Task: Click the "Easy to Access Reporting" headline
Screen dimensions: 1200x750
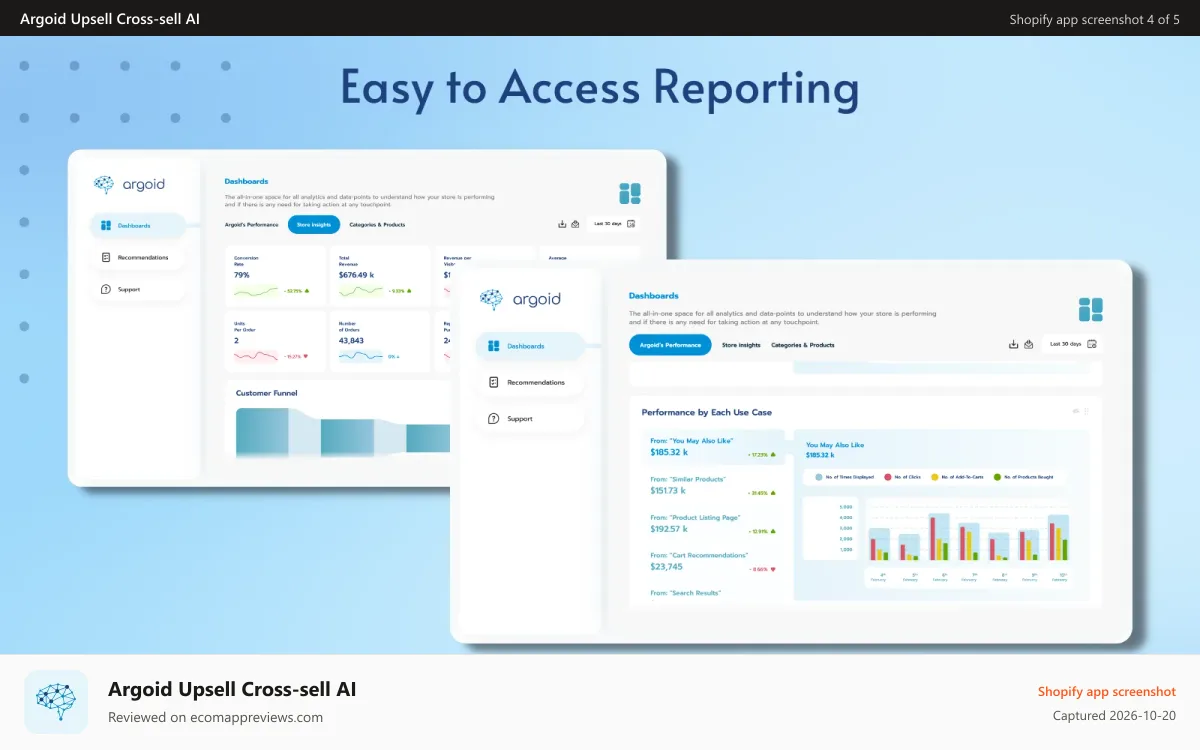Action: point(600,88)
